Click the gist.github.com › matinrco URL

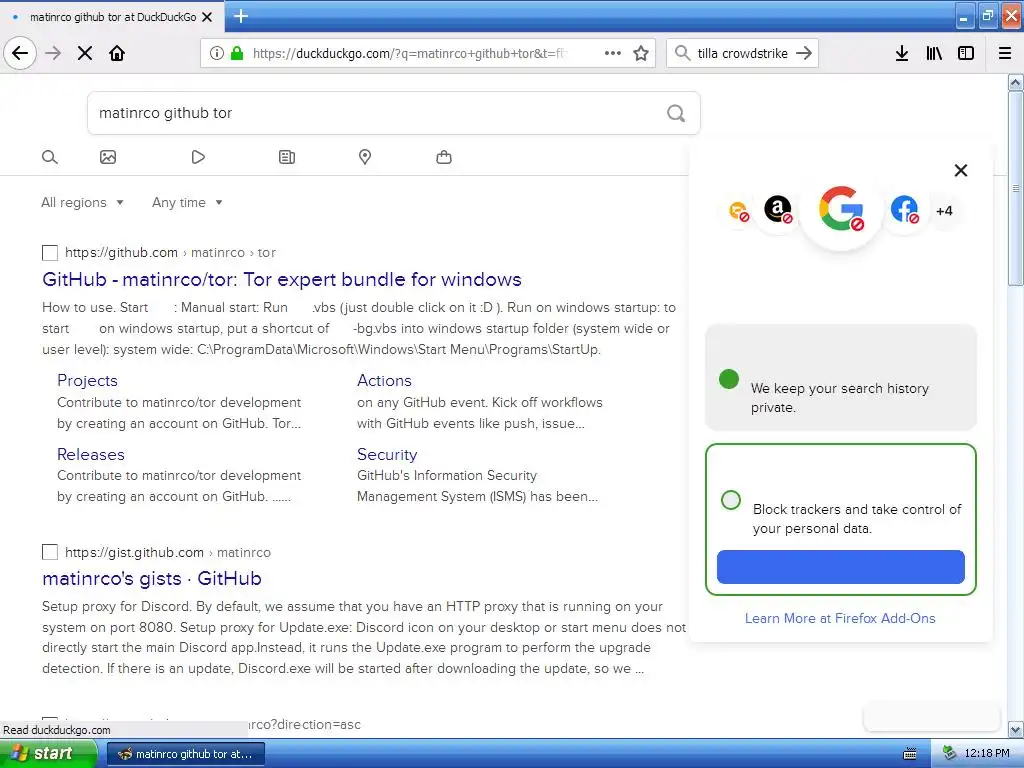[x=168, y=552]
